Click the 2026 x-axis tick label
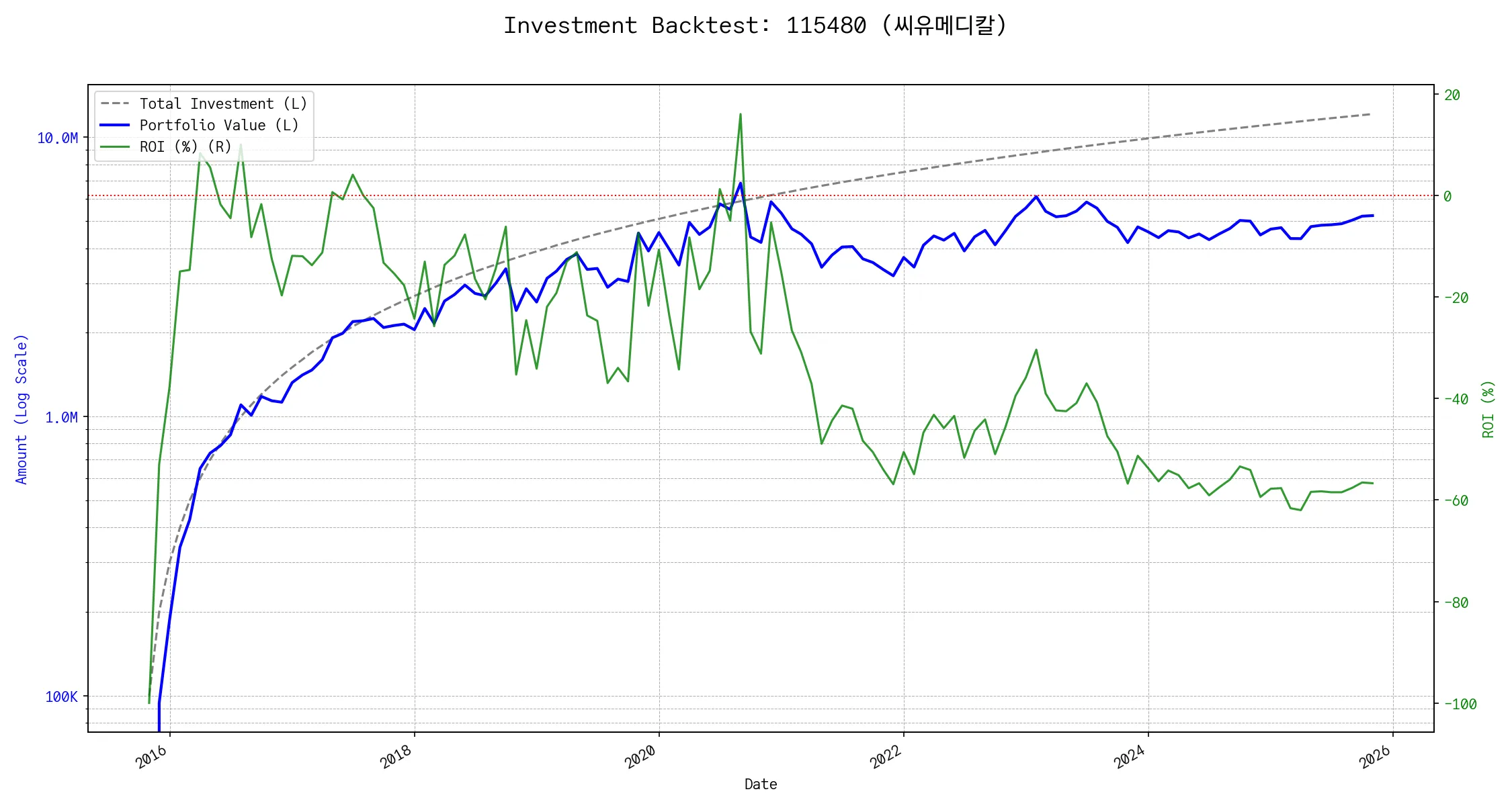 coord(1375,757)
